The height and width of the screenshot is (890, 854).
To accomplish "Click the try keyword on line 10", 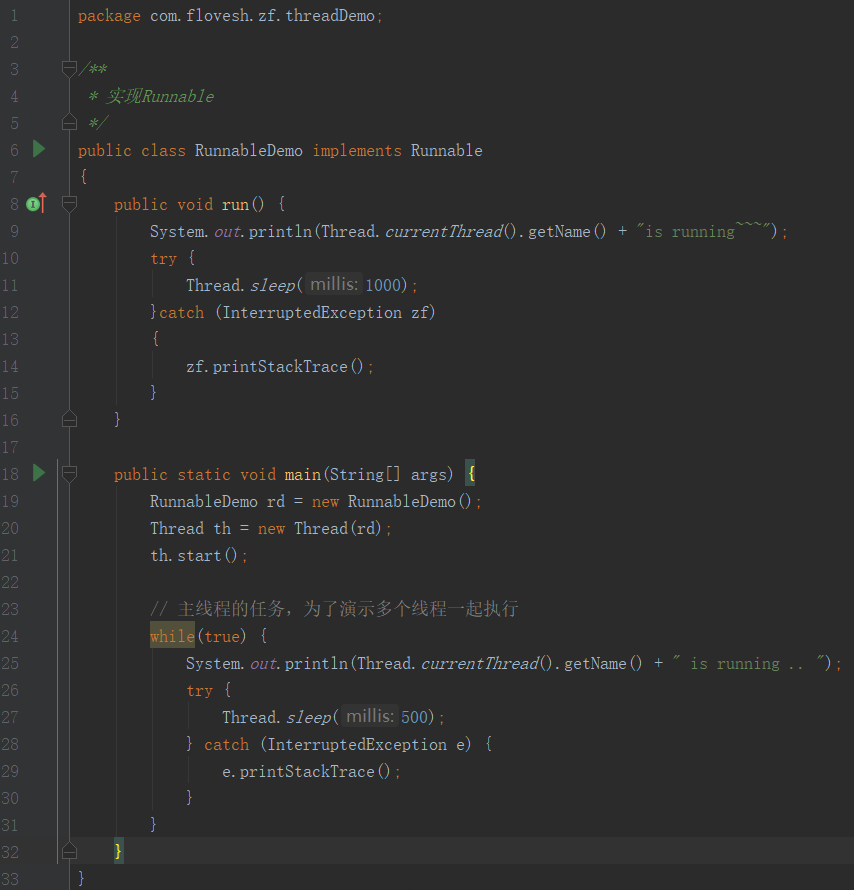I will [x=163, y=258].
